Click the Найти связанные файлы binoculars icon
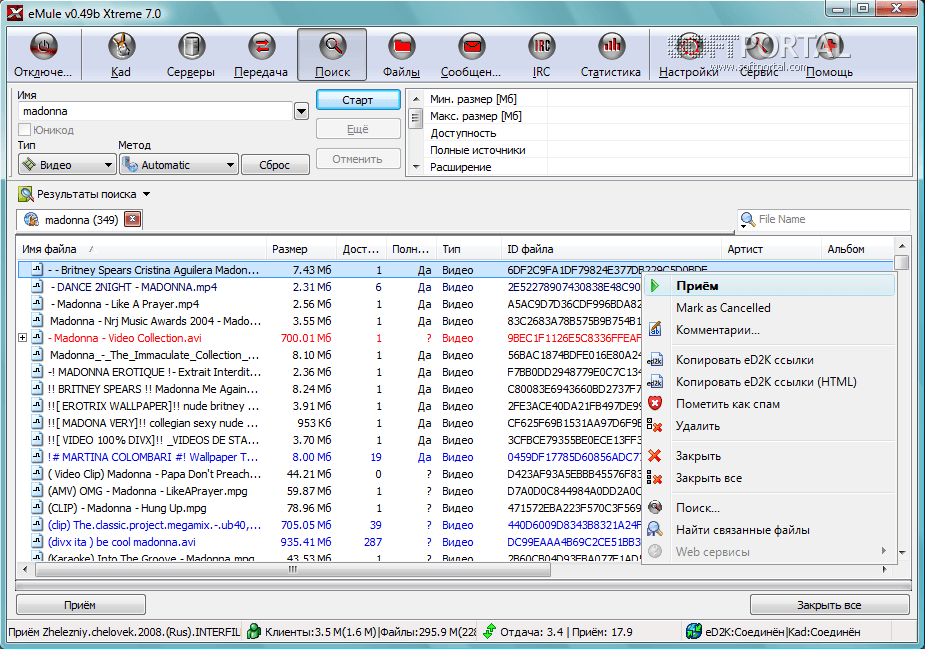The height and width of the screenshot is (649, 925). pyautogui.click(x=655, y=529)
